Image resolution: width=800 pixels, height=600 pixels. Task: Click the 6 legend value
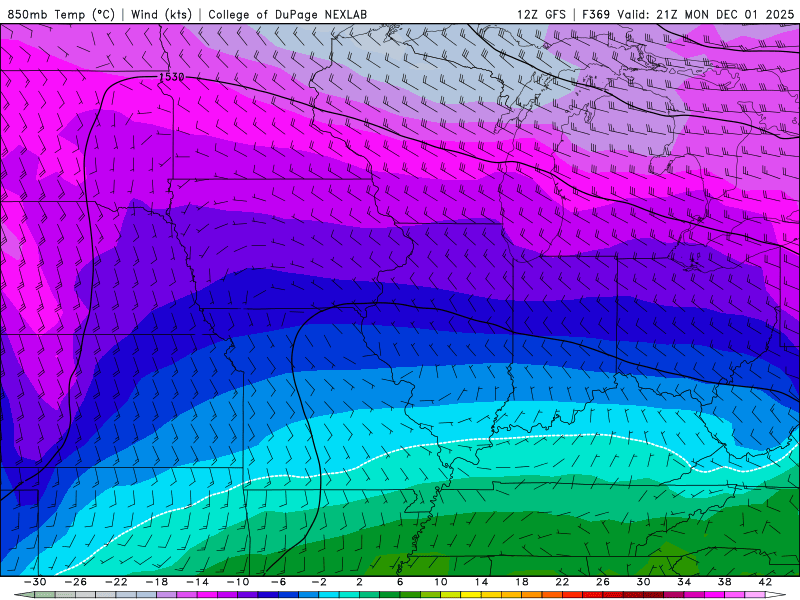[x=400, y=582]
